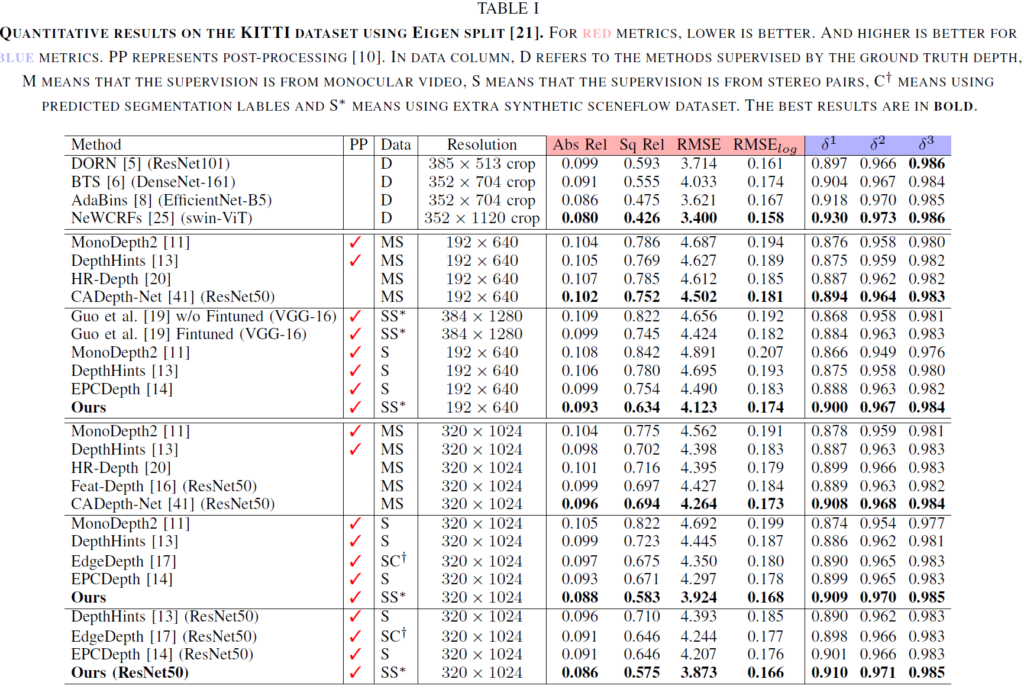Select the checkmark beside EPCDepth (ResNet50)
This screenshot has height=692, width=1024.
pos(358,654)
